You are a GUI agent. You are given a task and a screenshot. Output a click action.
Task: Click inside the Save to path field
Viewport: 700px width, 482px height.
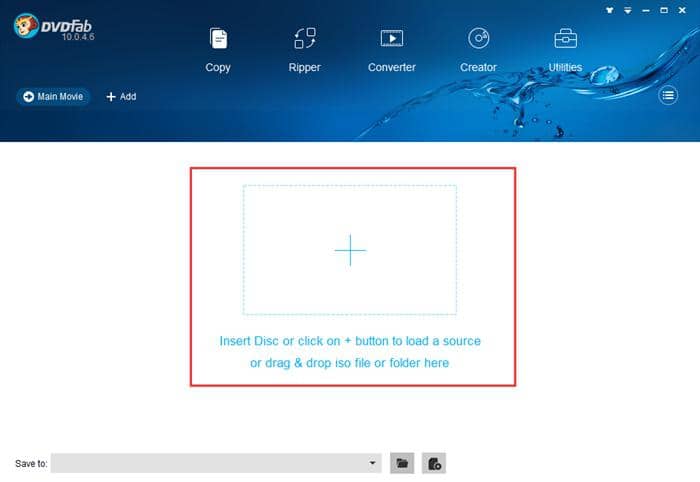coord(210,463)
